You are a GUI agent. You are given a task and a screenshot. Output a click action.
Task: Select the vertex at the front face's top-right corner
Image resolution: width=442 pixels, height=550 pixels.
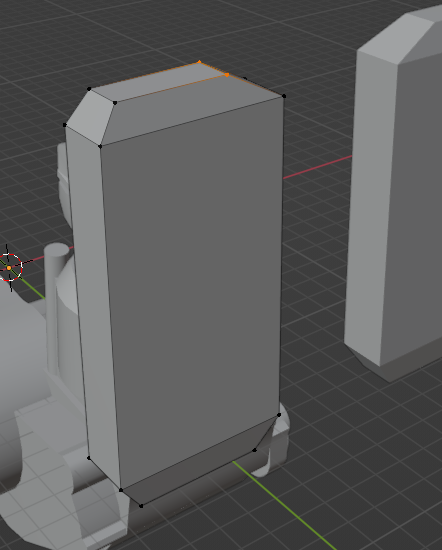(x=284, y=96)
